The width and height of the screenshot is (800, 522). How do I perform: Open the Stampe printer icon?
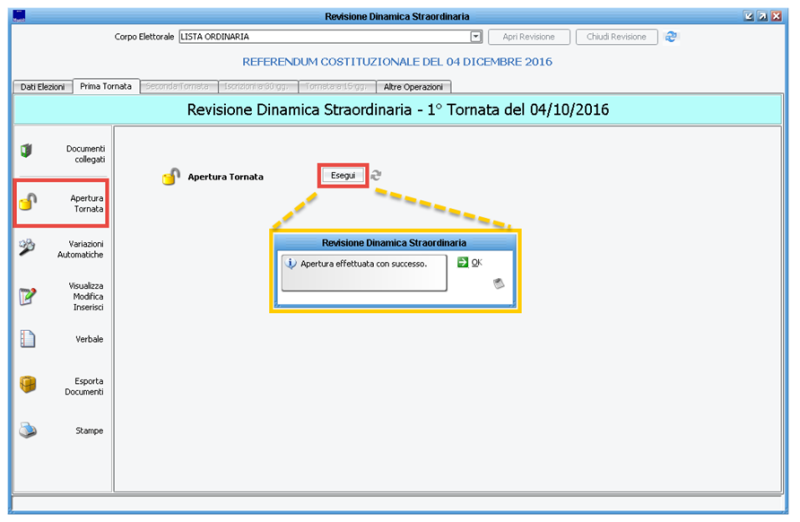[x=28, y=430]
